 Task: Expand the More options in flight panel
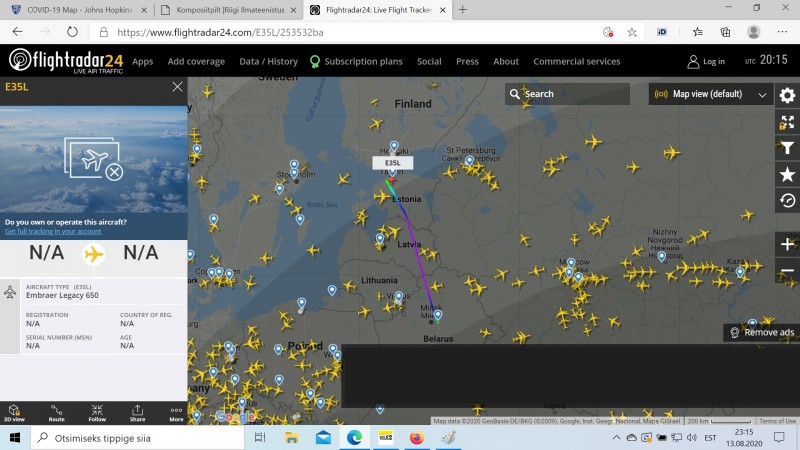point(176,412)
